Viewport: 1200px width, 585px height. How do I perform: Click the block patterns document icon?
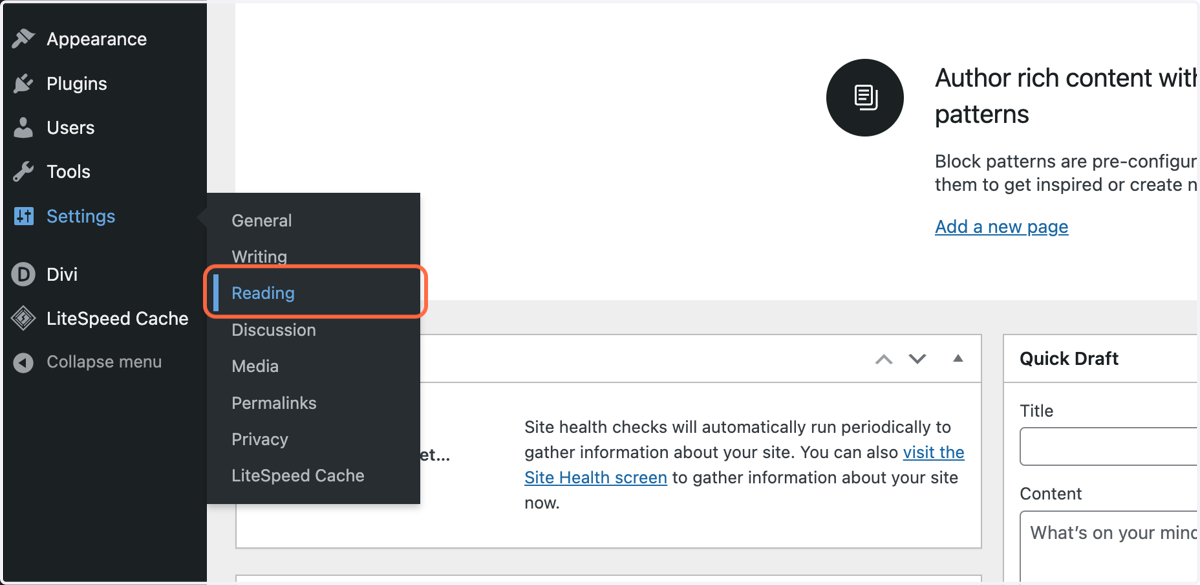click(865, 98)
